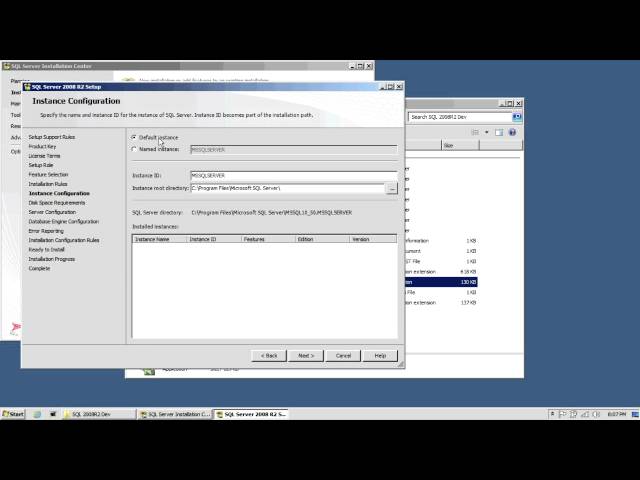Click the Instance Name column header
The width and height of the screenshot is (640, 480).
point(160,239)
